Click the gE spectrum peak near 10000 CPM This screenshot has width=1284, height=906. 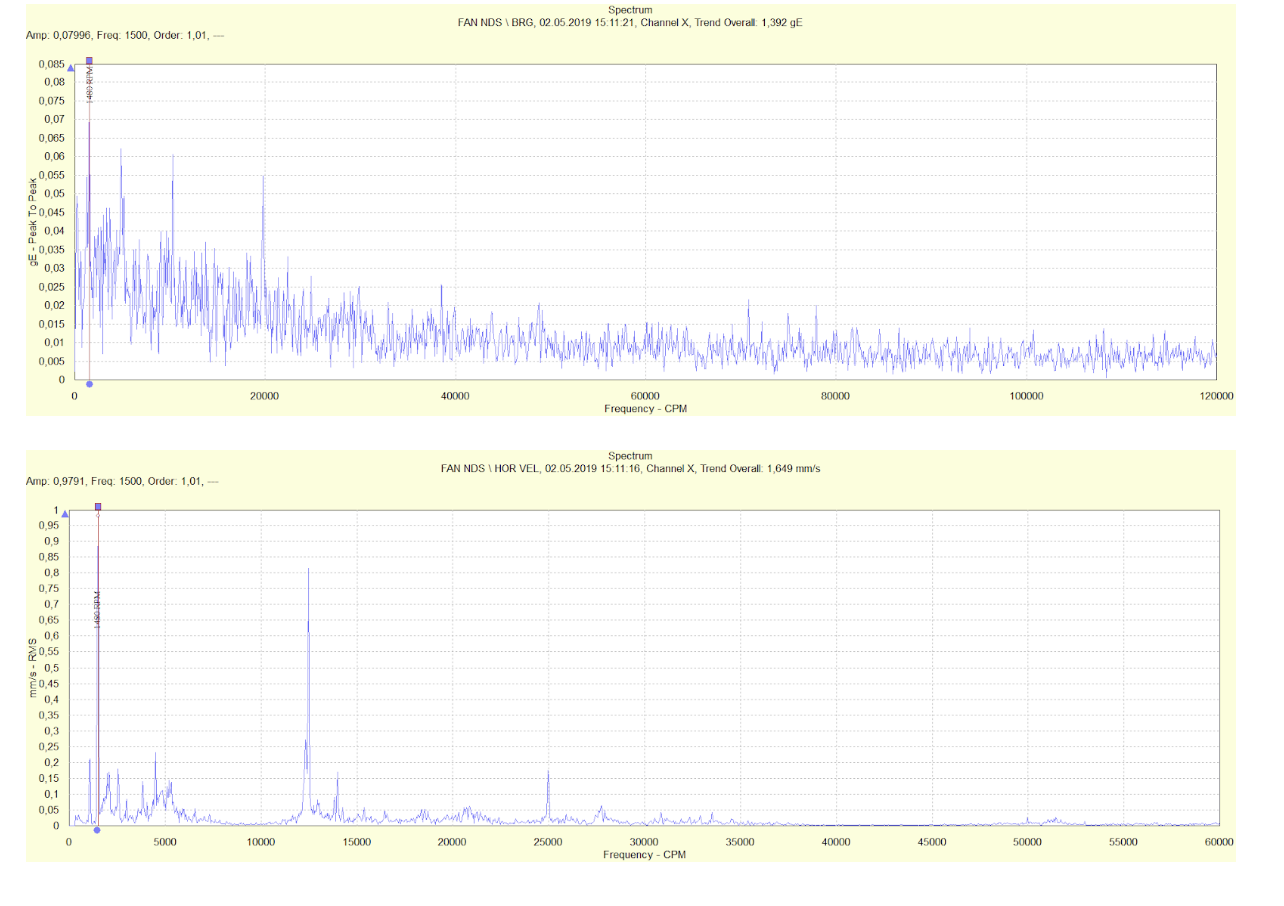coord(173,158)
